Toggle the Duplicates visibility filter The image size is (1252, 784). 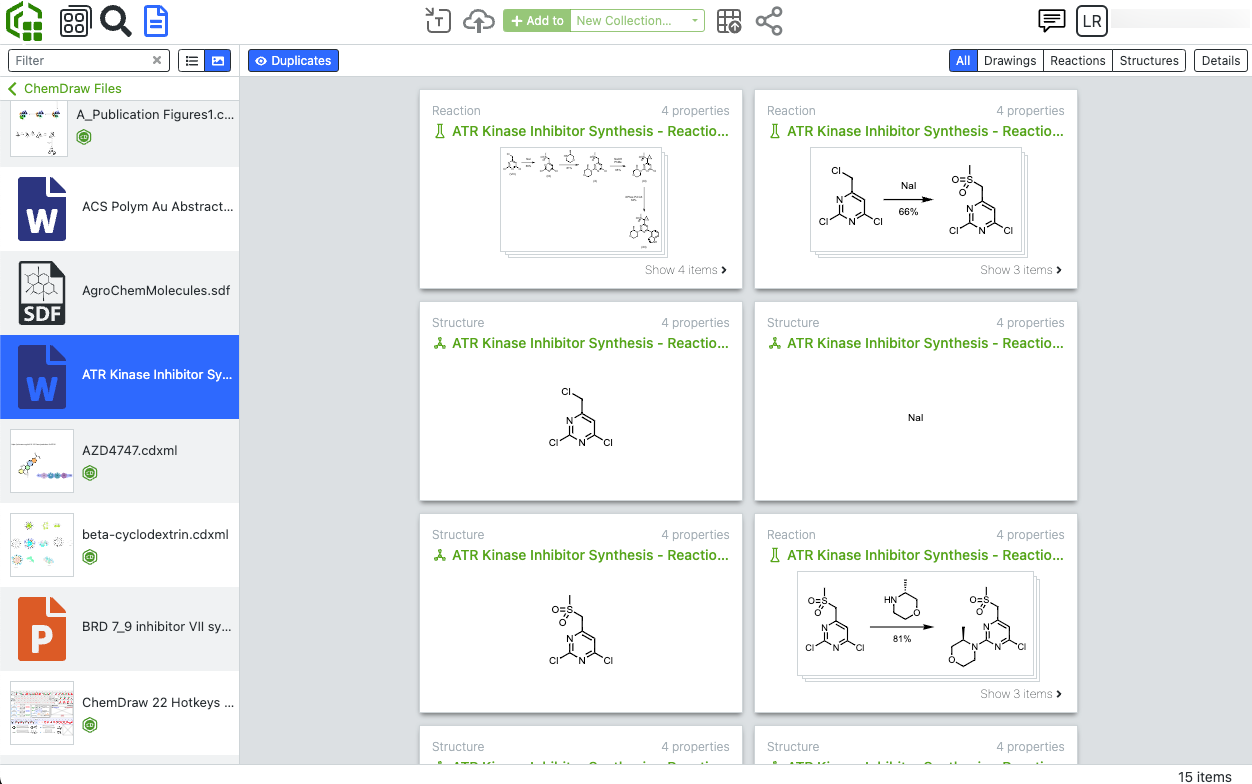click(293, 60)
